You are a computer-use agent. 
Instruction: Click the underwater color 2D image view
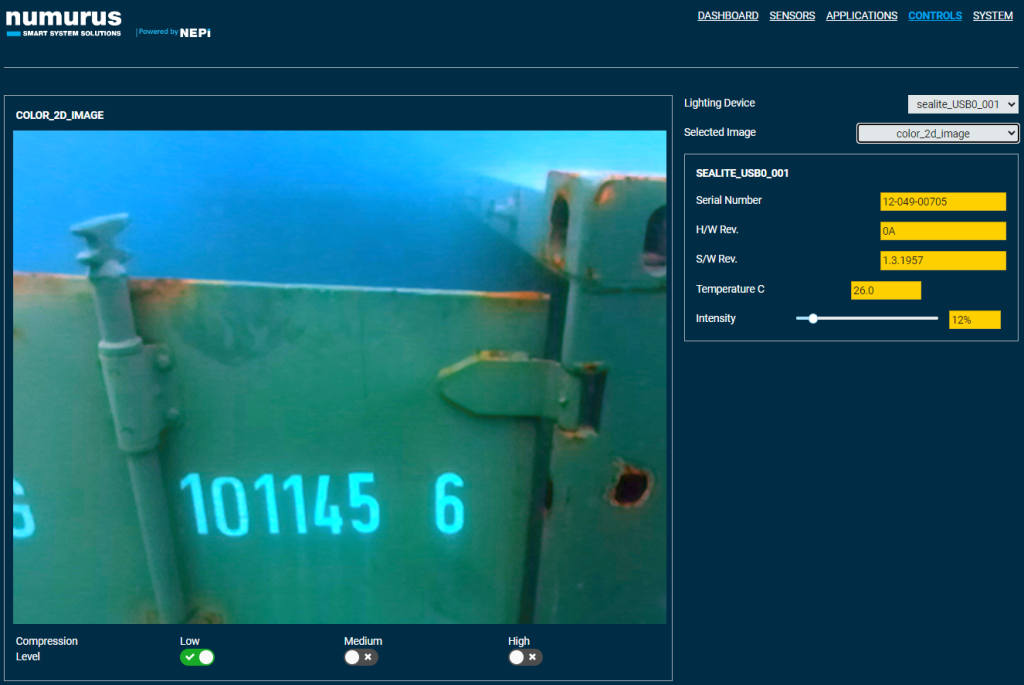tap(339, 377)
